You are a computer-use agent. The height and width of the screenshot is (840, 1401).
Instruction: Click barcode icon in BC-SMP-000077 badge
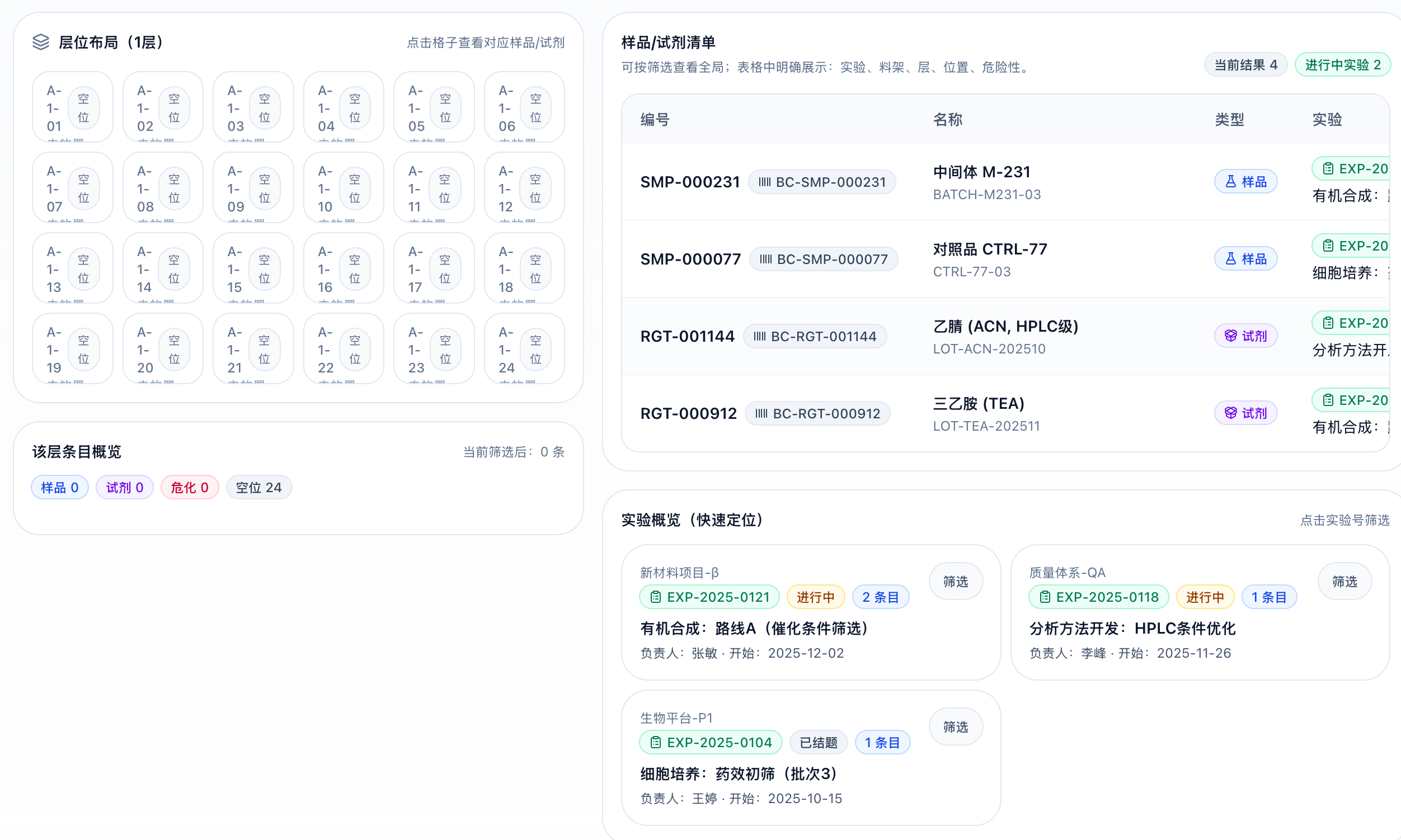(765, 259)
